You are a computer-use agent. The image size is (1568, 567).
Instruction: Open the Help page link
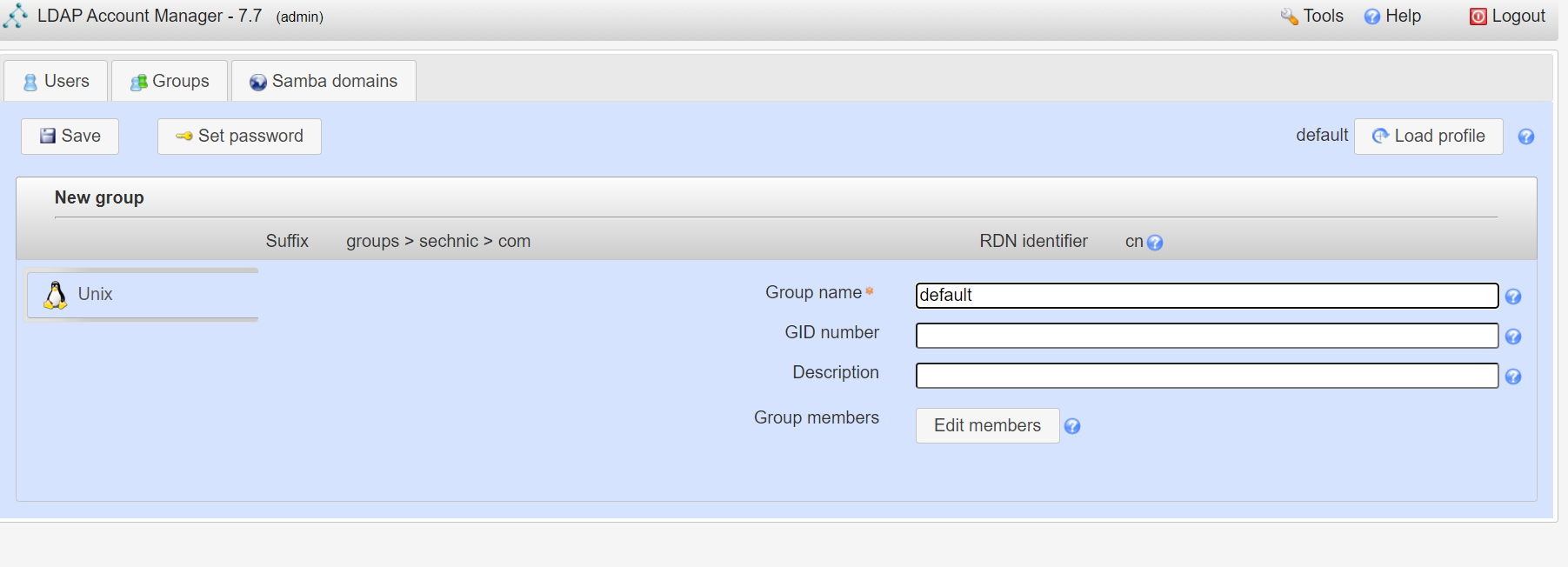pyautogui.click(x=1392, y=16)
